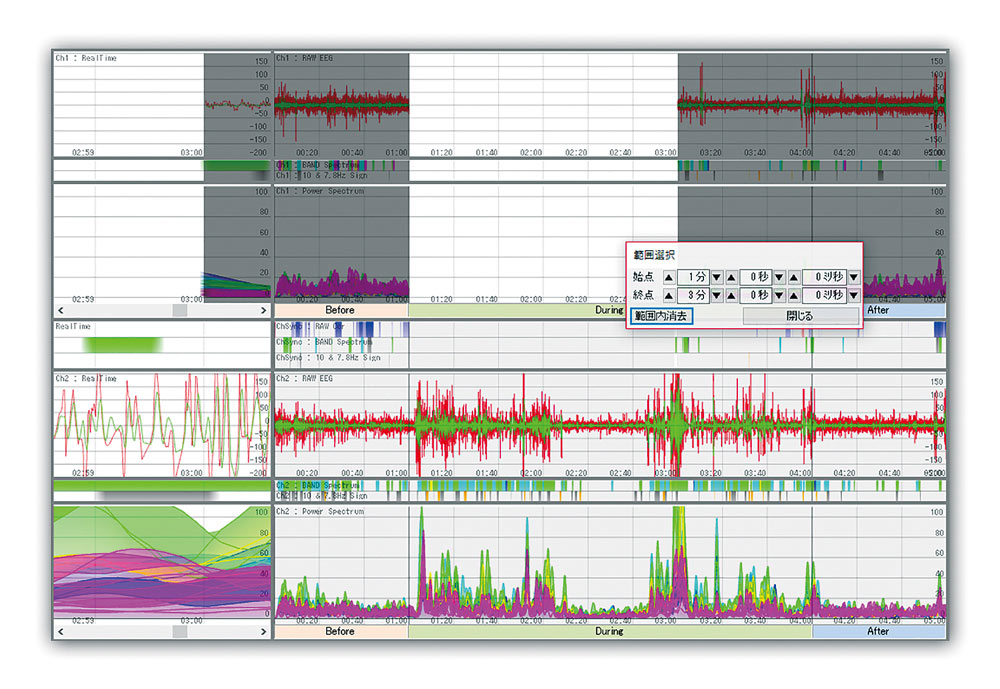Increase the start point minutes value
This screenshot has width=1000, height=689.
coord(668,276)
